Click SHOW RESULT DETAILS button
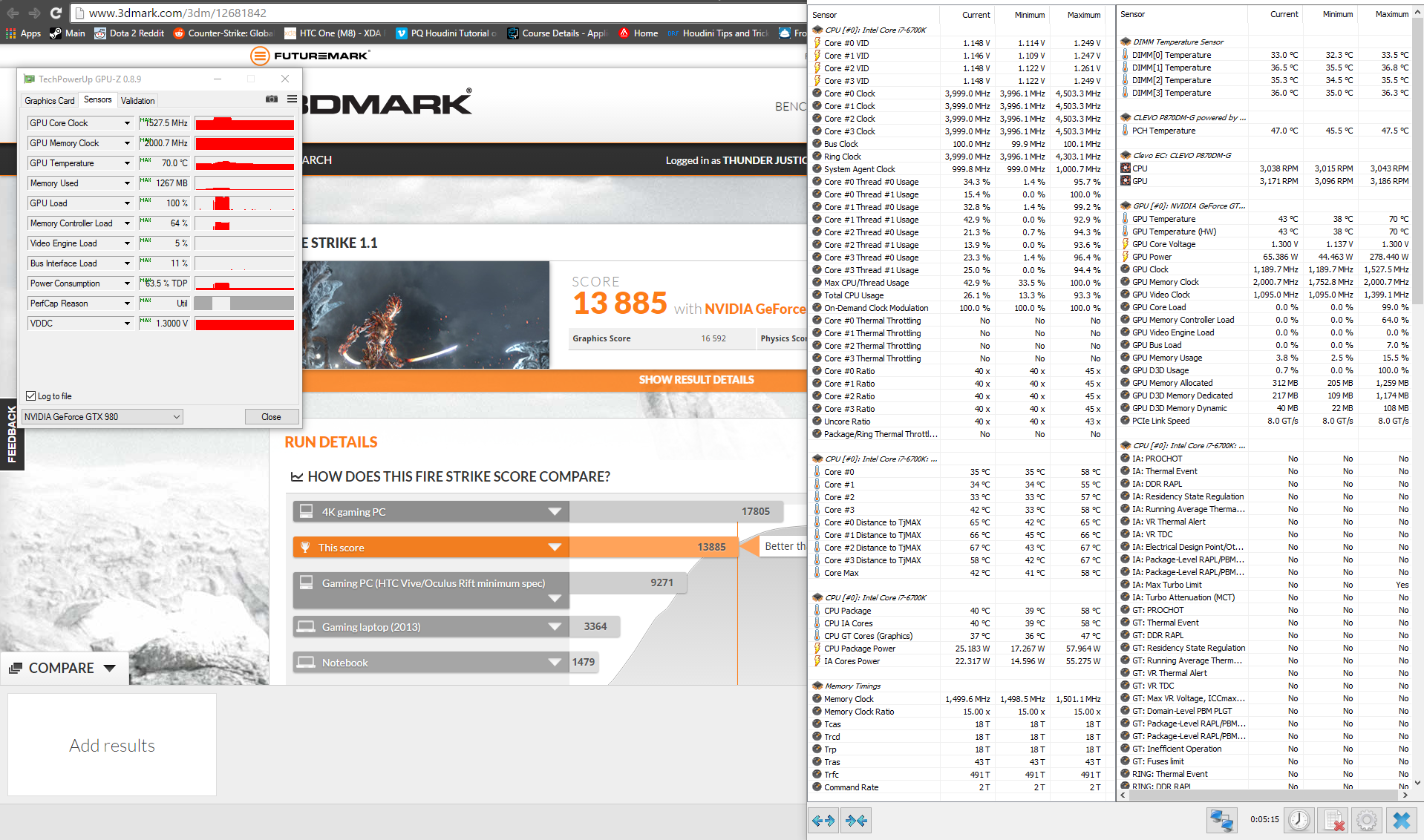This screenshot has height=840, width=1424. tap(696, 380)
